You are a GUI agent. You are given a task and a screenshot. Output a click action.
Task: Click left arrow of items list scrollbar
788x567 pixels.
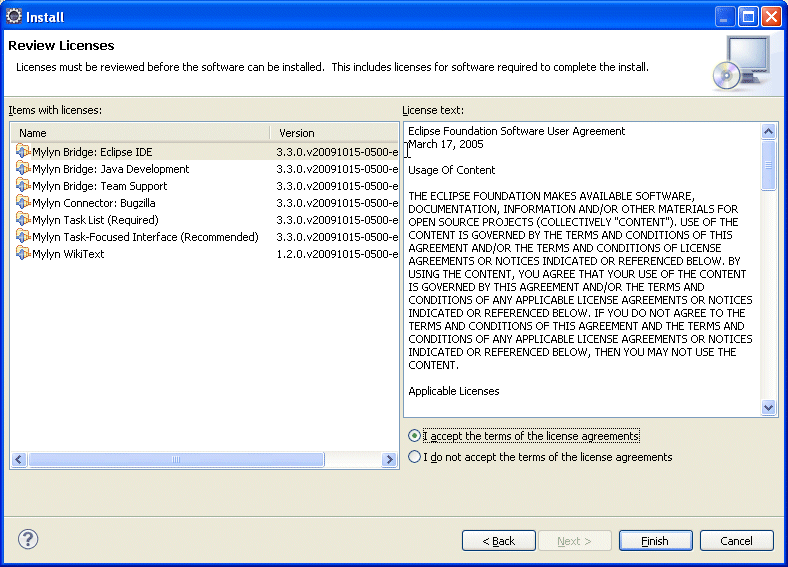pyautogui.click(x=19, y=459)
